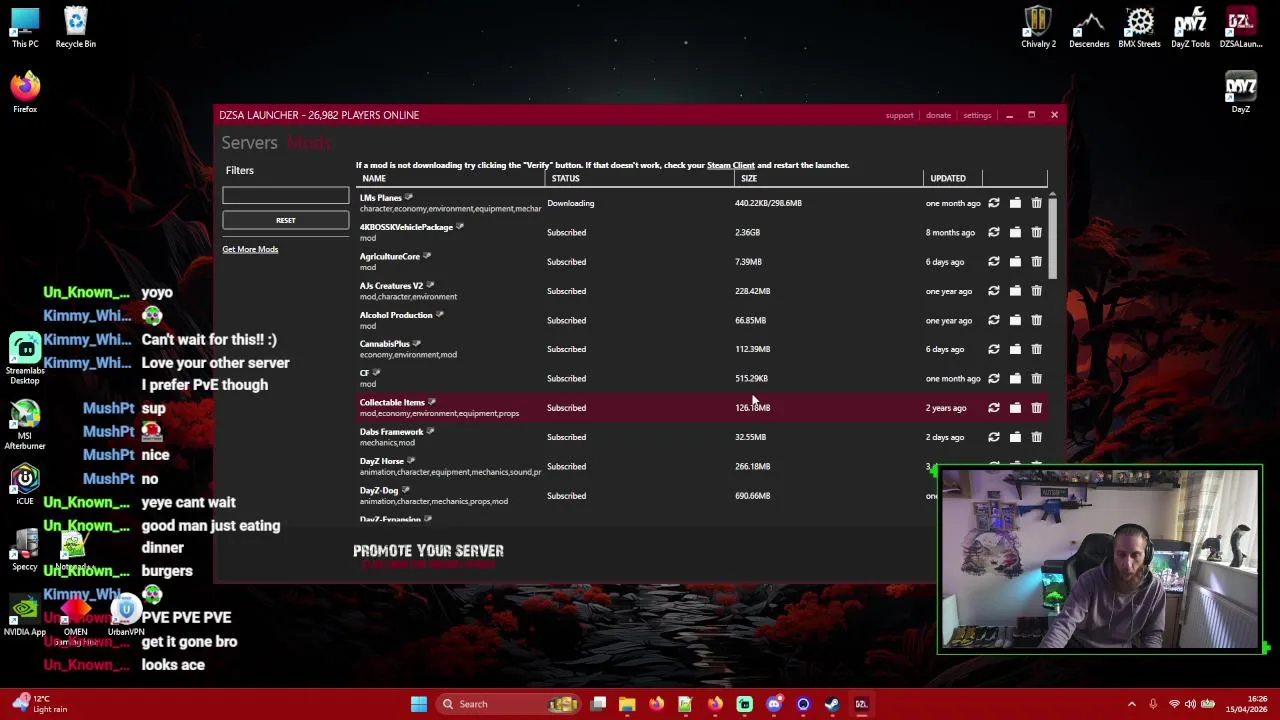Open MSI Afterburner desktop shortcut
This screenshot has width=1280, height=720.
click(25, 425)
